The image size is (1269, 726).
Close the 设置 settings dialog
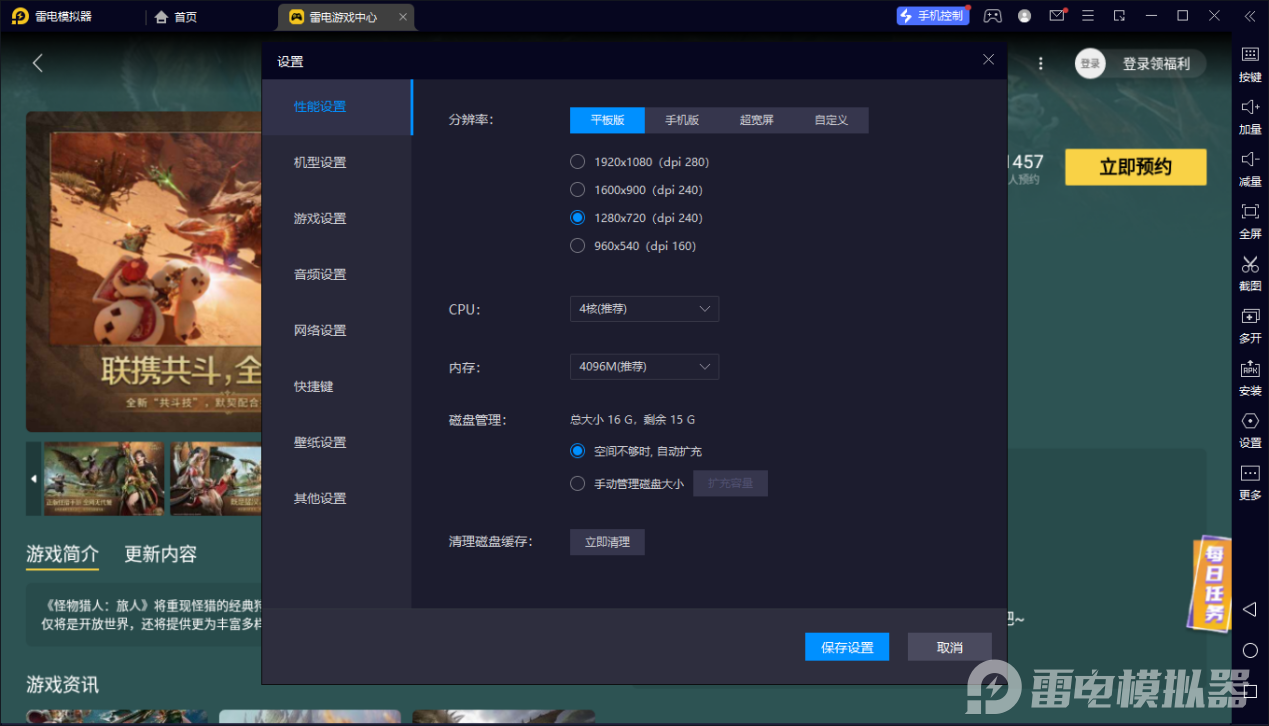(988, 60)
